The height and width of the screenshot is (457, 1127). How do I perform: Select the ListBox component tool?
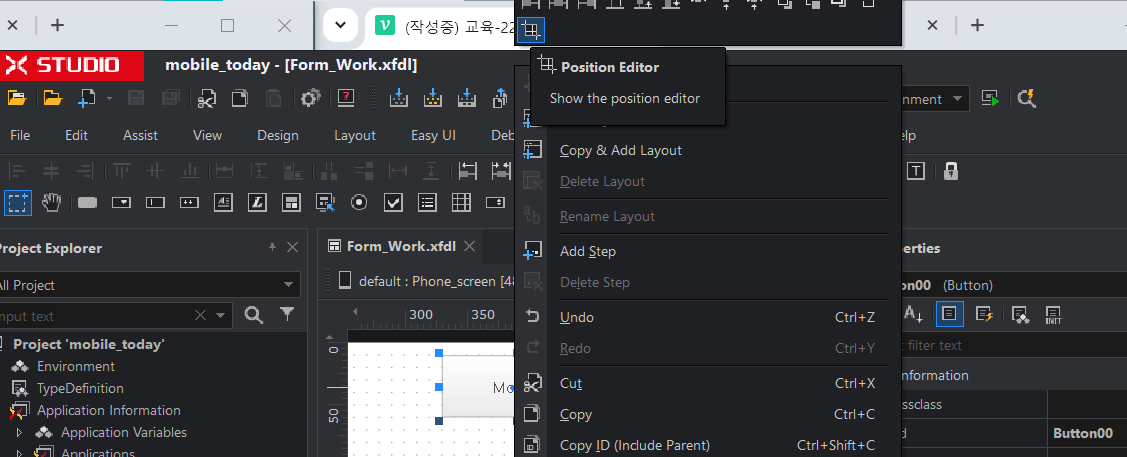(x=428, y=203)
